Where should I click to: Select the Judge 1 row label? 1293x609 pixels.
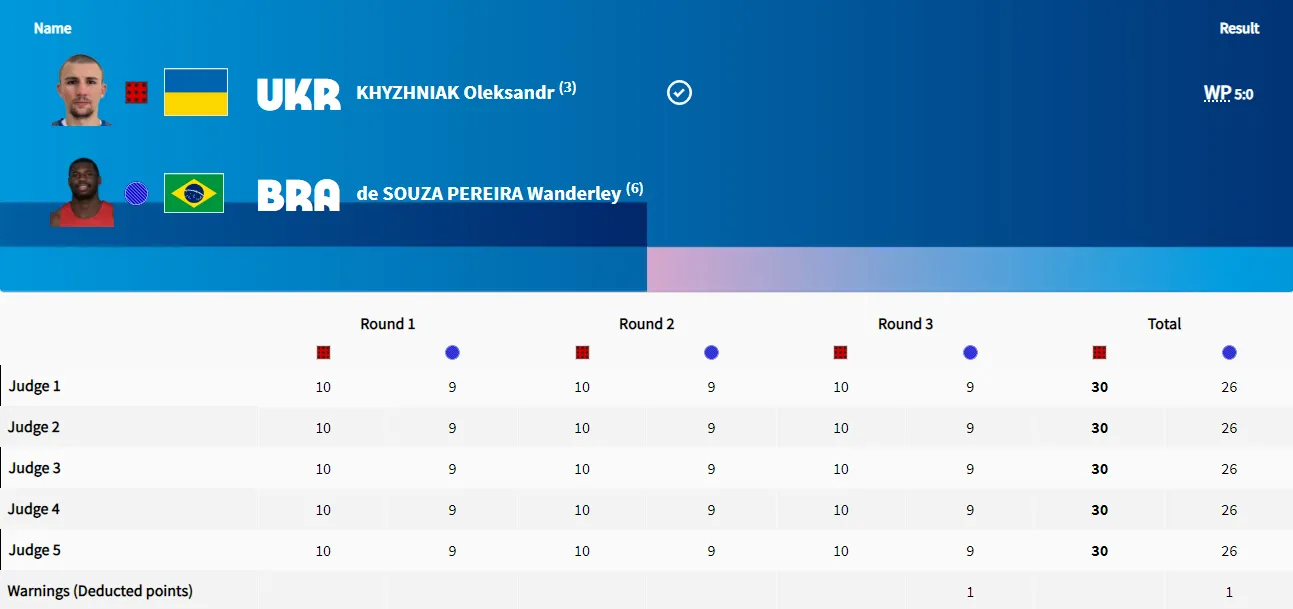coord(35,386)
